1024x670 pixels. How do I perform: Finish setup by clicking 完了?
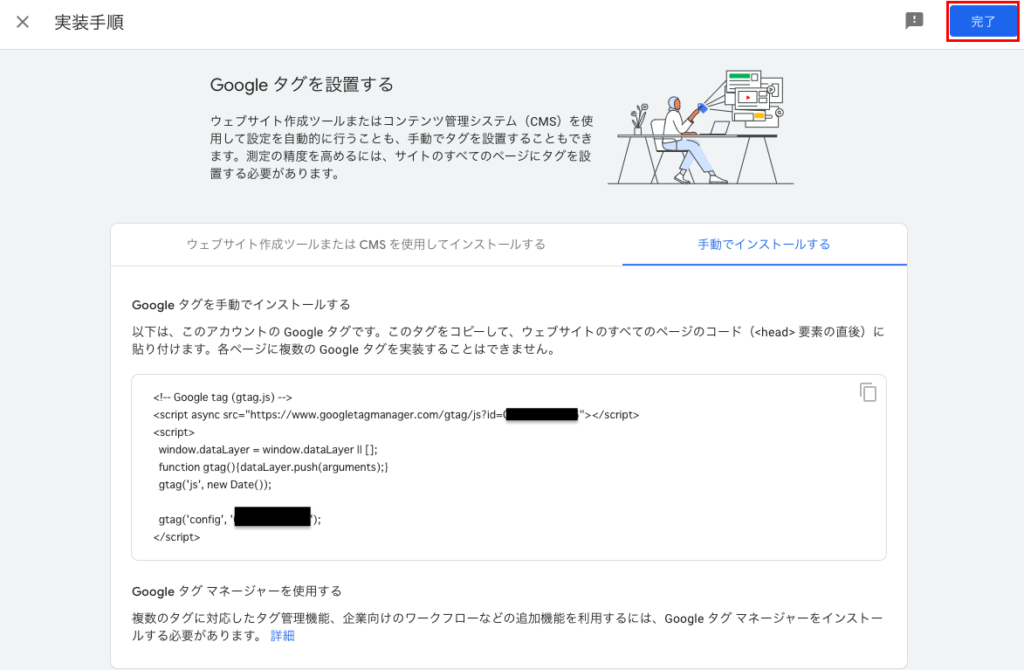coord(983,20)
